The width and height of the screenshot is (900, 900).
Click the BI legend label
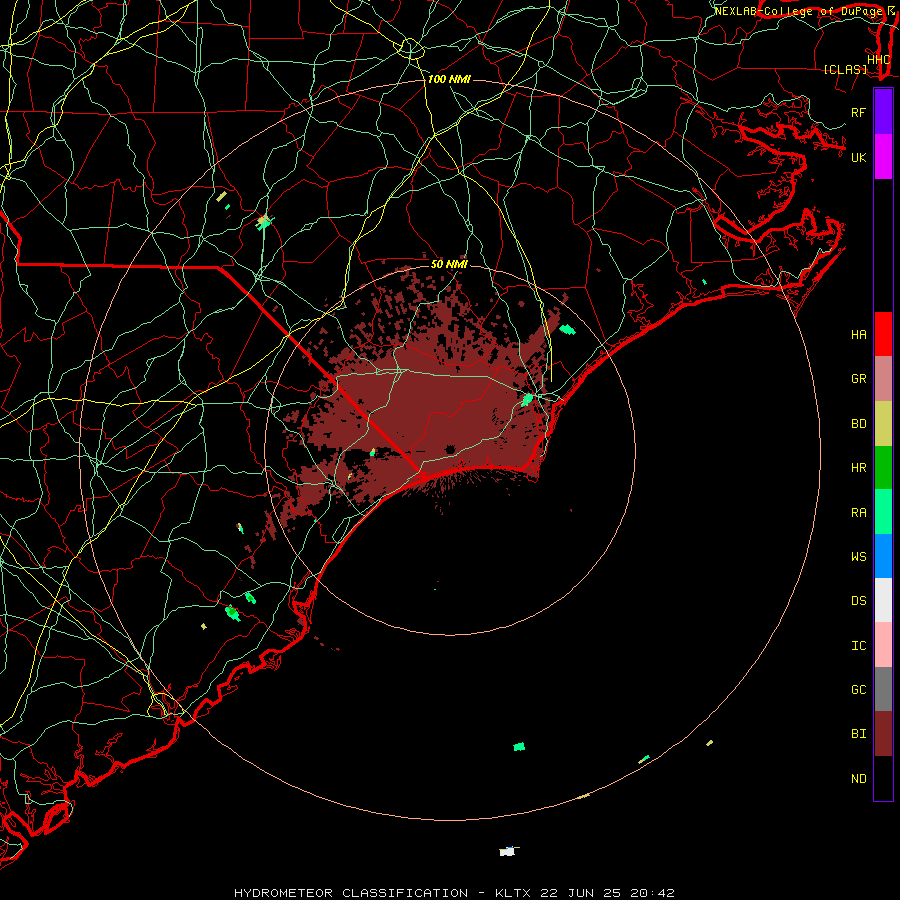pyautogui.click(x=858, y=734)
